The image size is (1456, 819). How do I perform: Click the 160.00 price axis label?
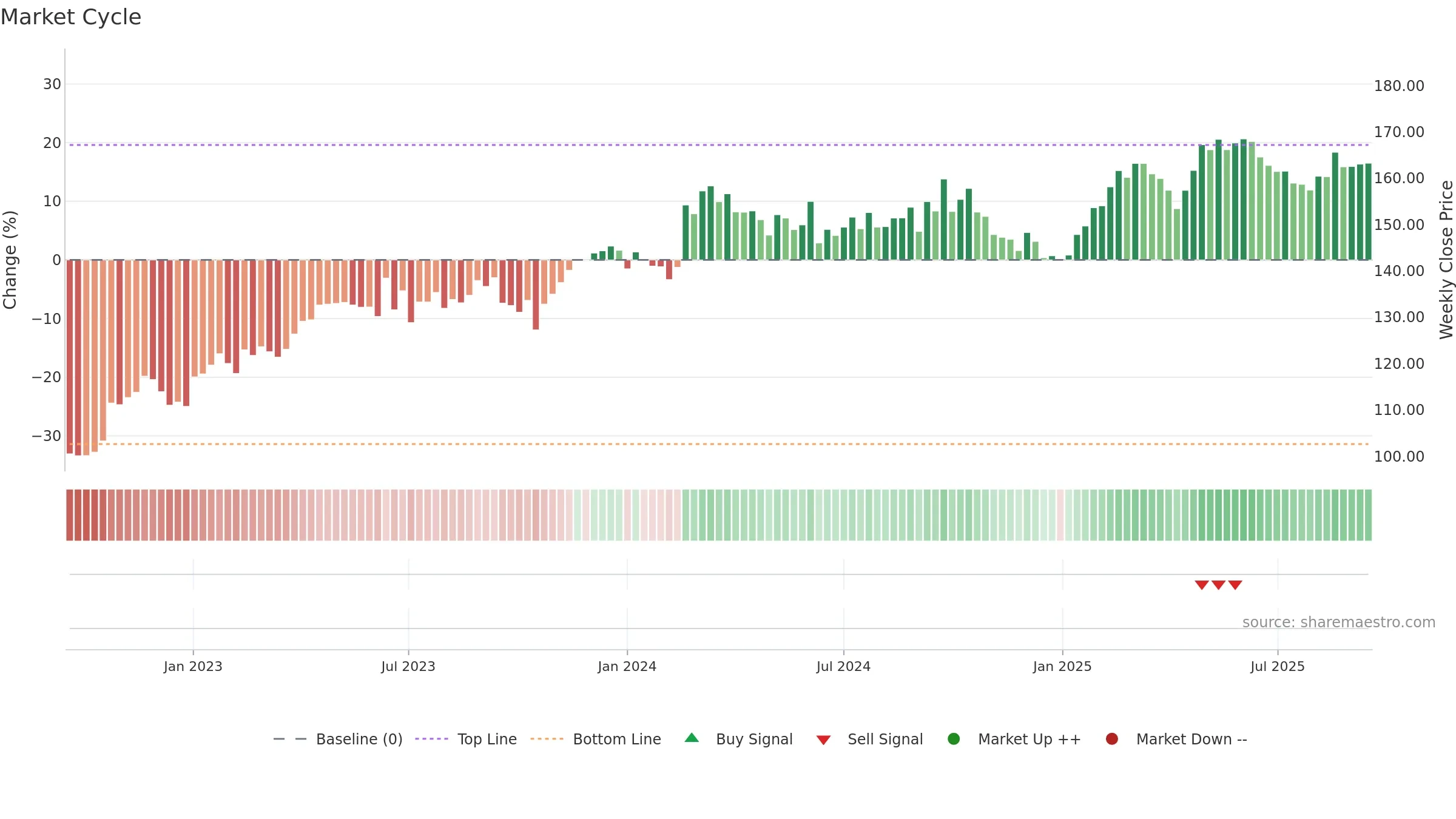point(1399,178)
